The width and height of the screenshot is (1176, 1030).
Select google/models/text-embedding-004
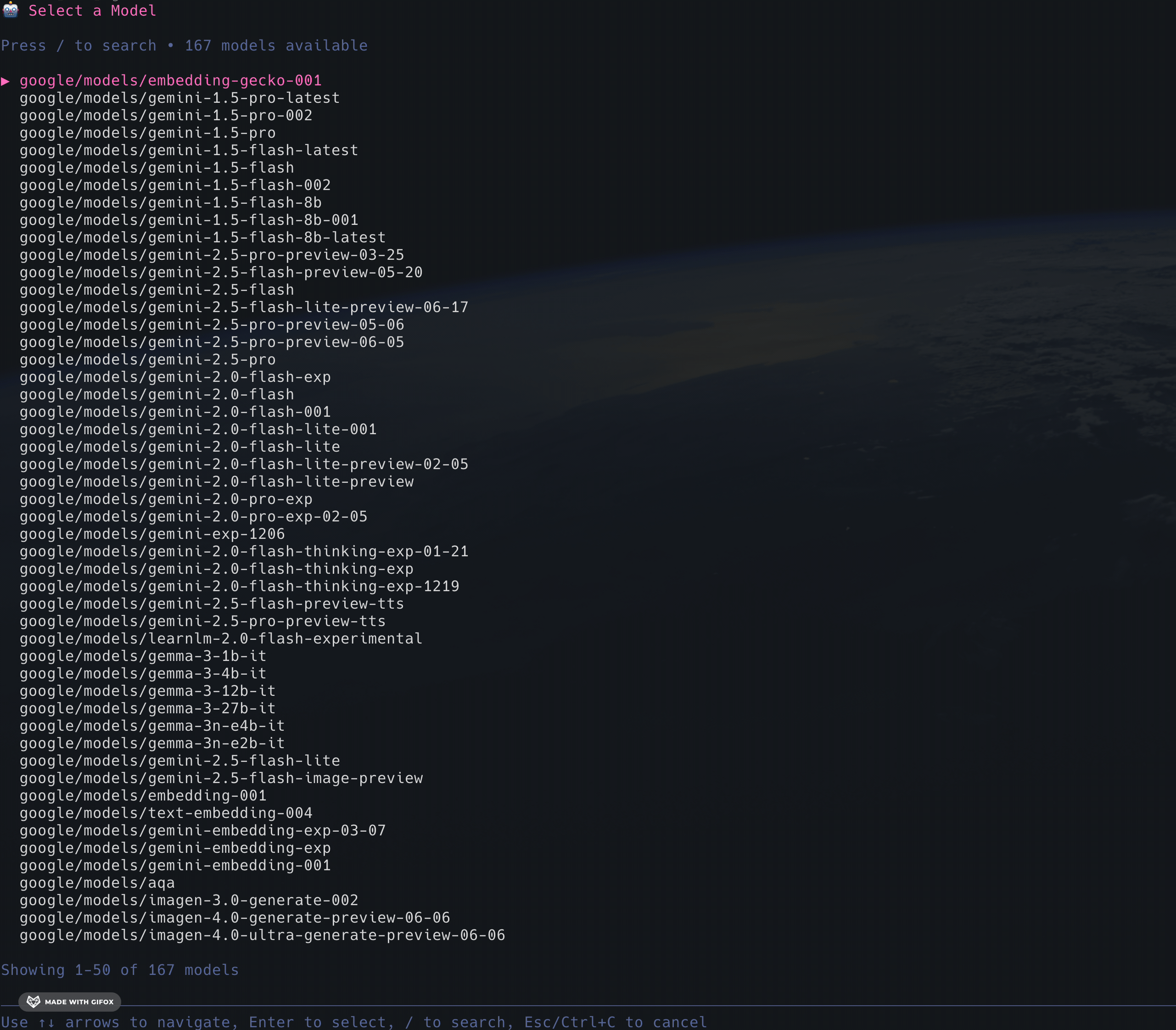click(166, 813)
